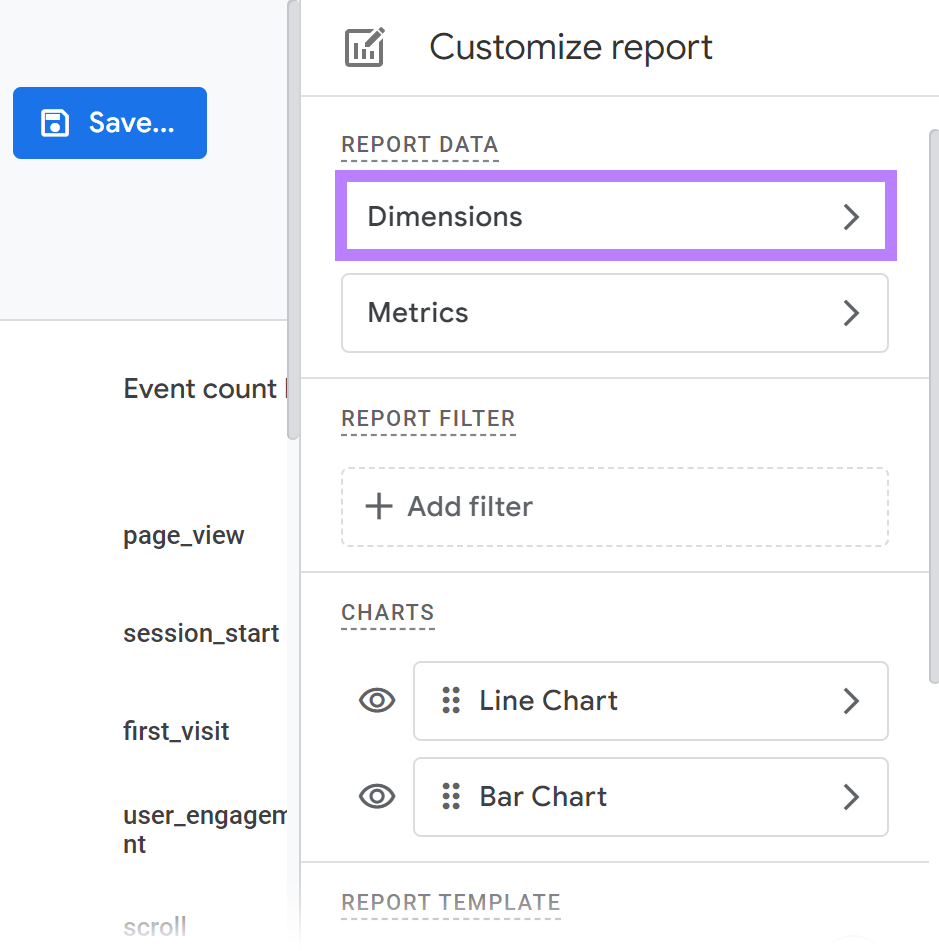Click the eye icon next to Line Chart

coord(376,701)
